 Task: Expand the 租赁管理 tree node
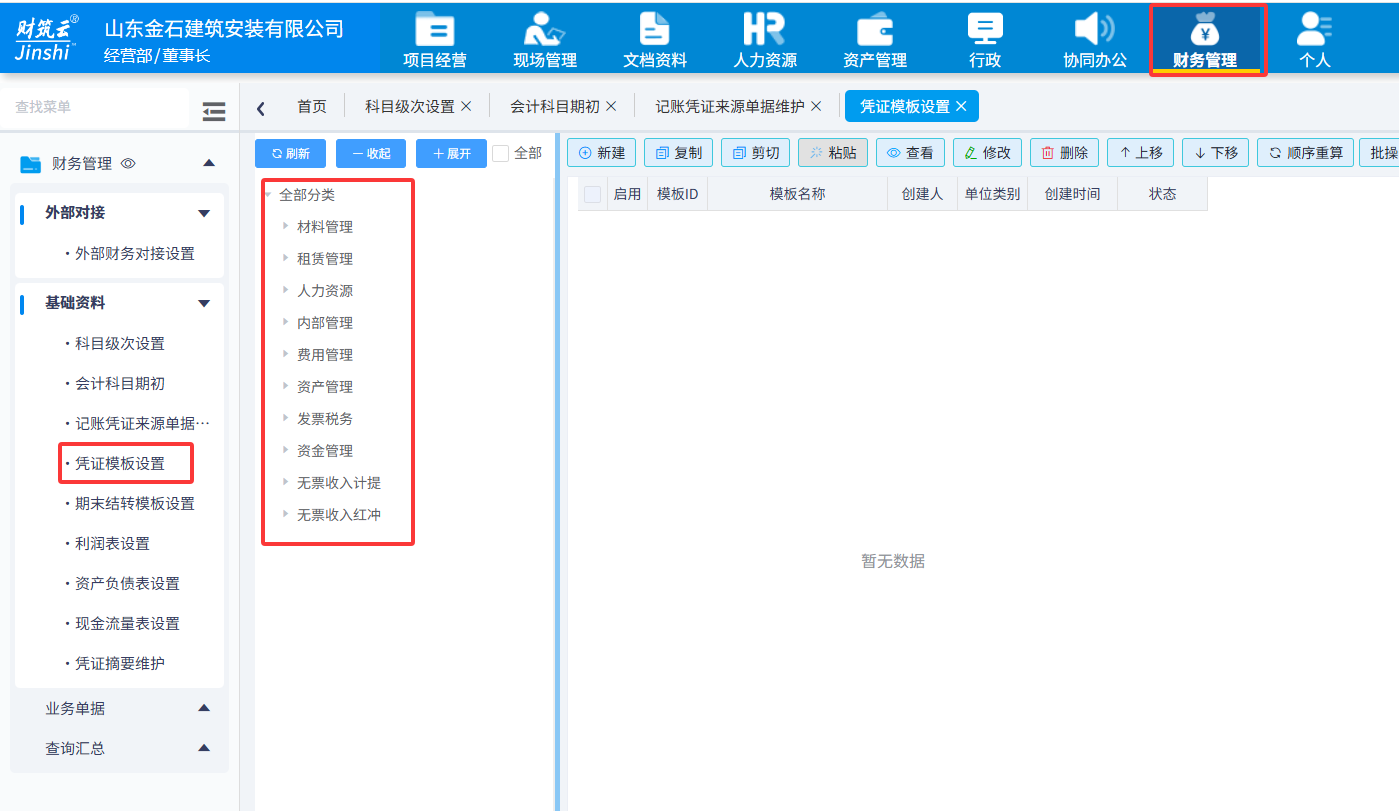click(x=286, y=258)
